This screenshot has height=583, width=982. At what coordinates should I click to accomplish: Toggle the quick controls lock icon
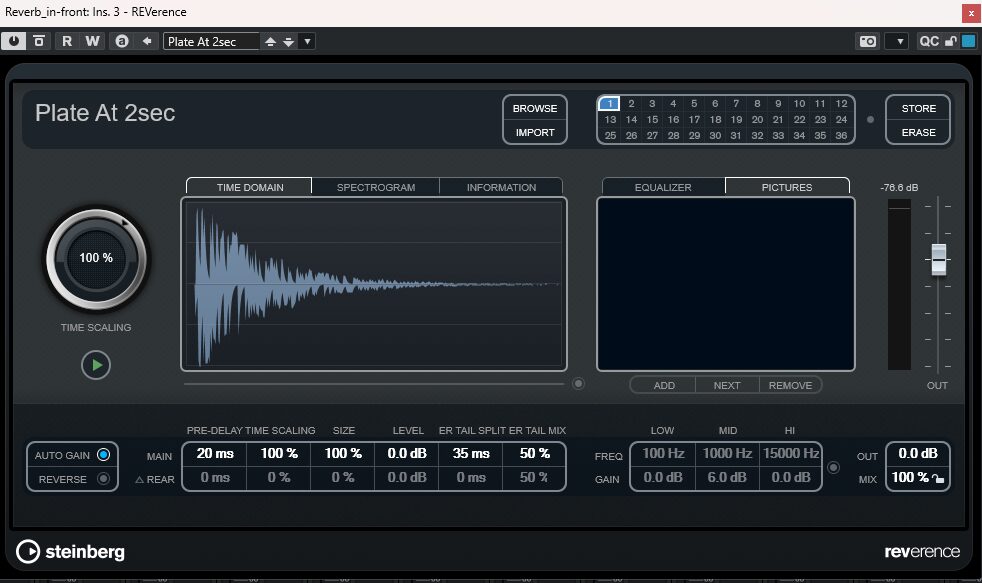[x=951, y=41]
